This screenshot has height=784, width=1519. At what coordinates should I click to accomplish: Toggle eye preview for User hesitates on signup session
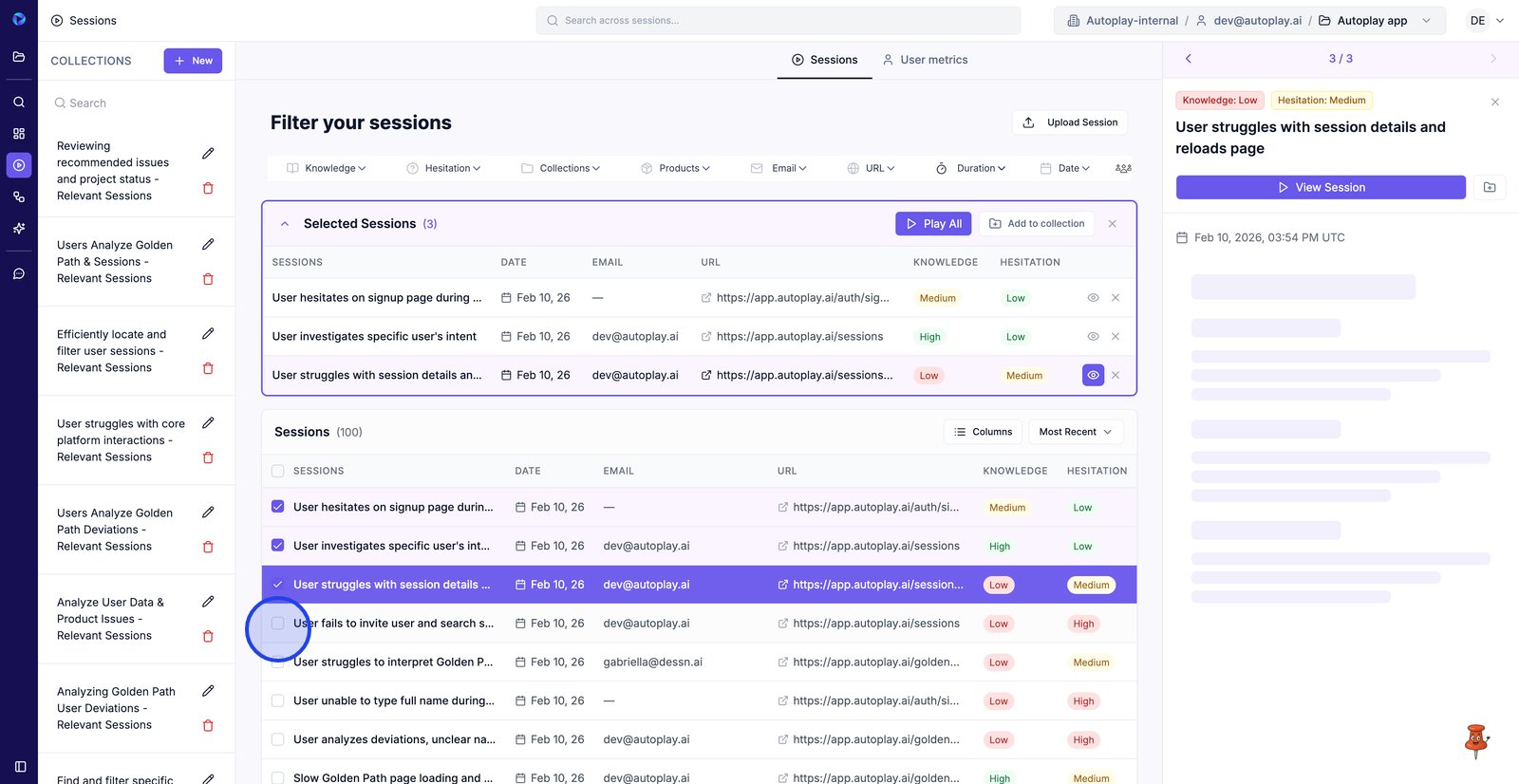[x=1093, y=298]
